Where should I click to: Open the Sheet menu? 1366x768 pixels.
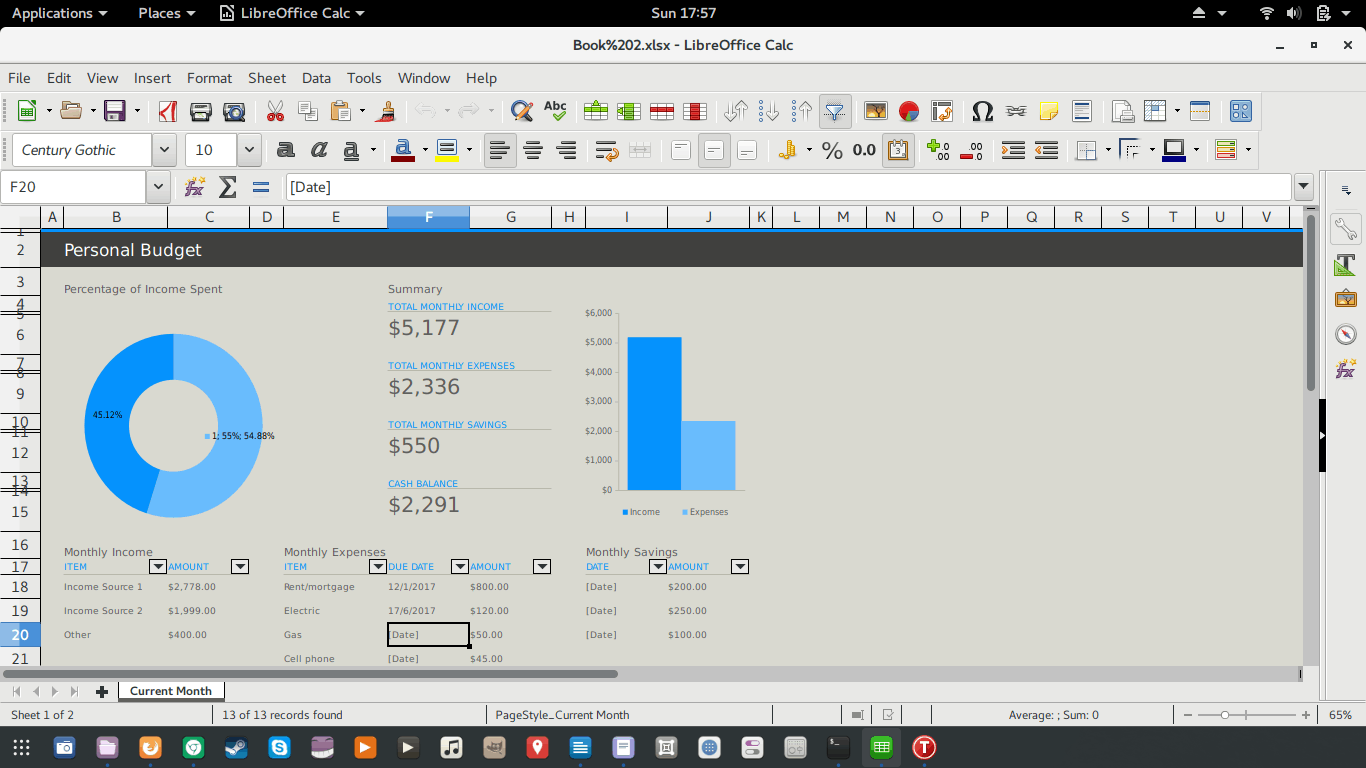[267, 78]
